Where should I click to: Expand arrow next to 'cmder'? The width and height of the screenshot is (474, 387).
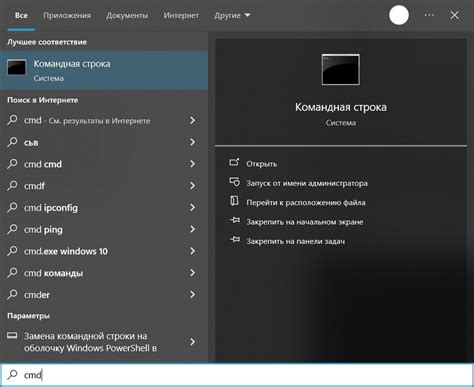coord(192,295)
